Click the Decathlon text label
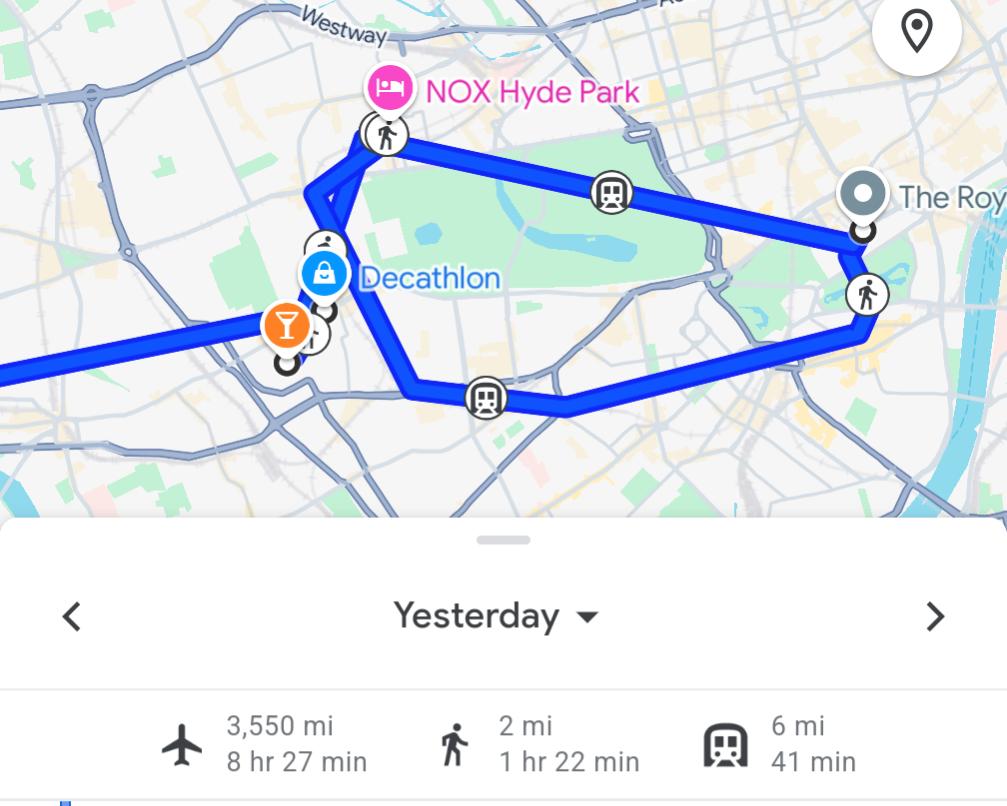 pos(429,278)
